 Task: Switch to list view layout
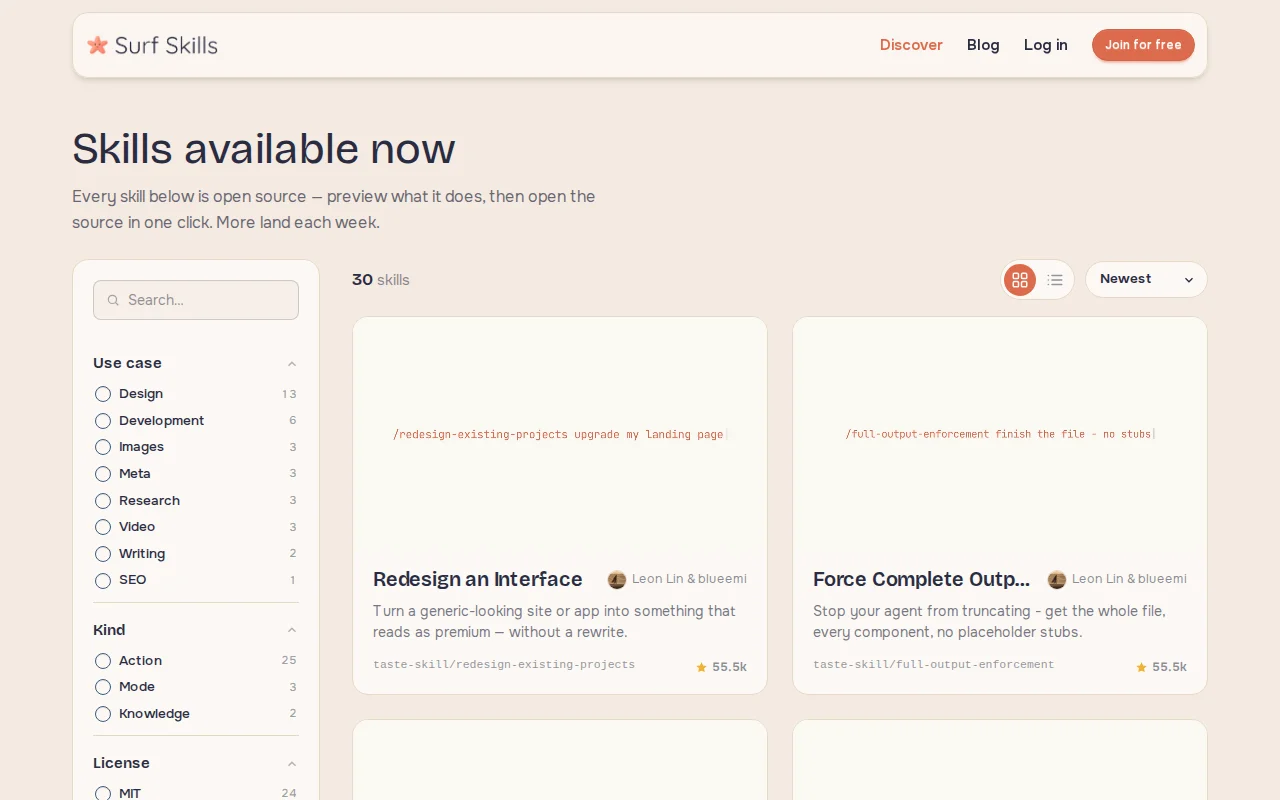[x=1055, y=280]
